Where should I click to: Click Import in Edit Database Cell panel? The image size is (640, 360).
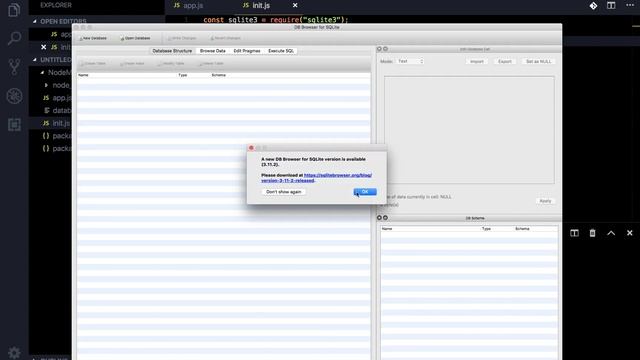[x=477, y=61]
